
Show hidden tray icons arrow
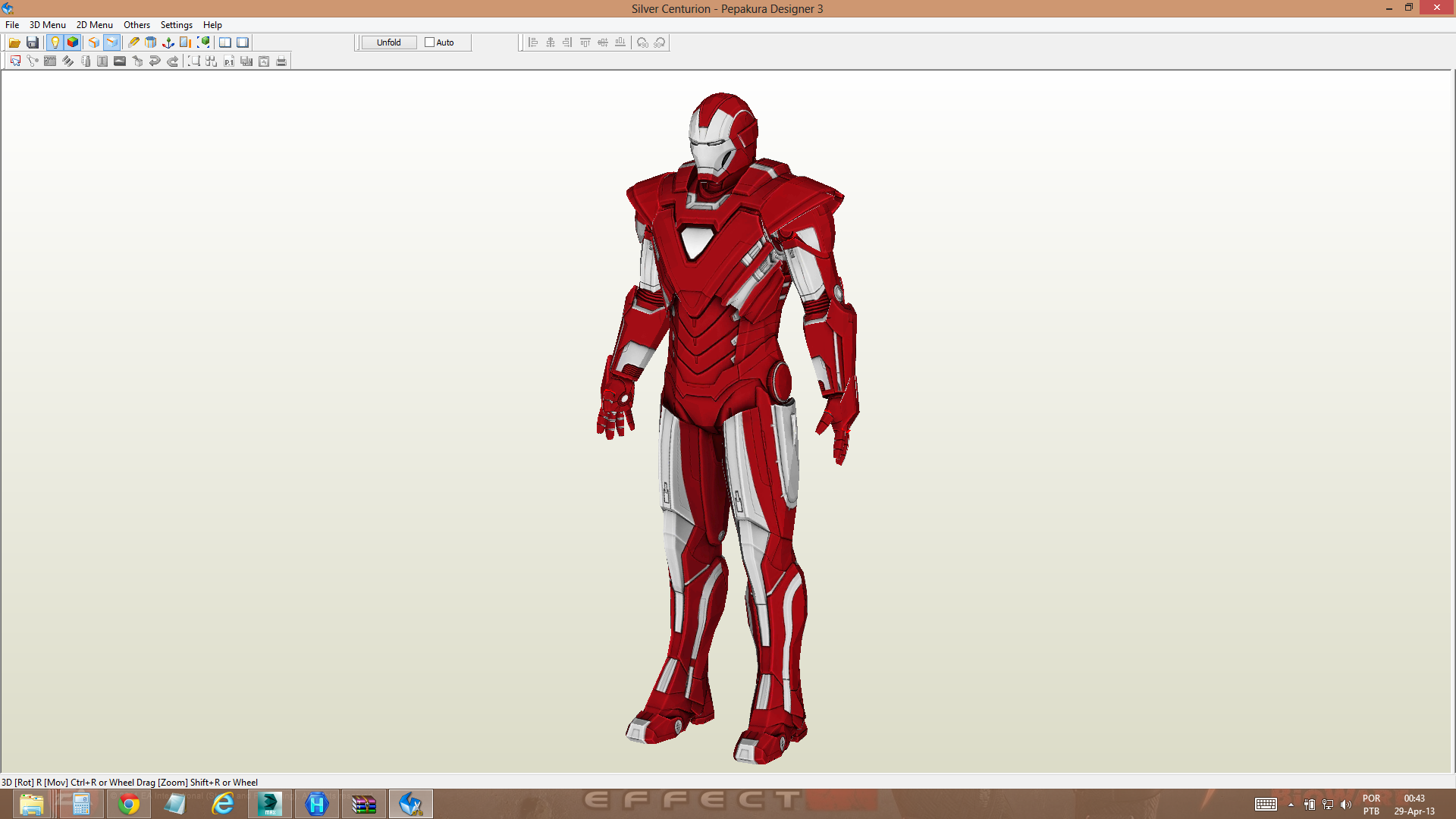1291,805
